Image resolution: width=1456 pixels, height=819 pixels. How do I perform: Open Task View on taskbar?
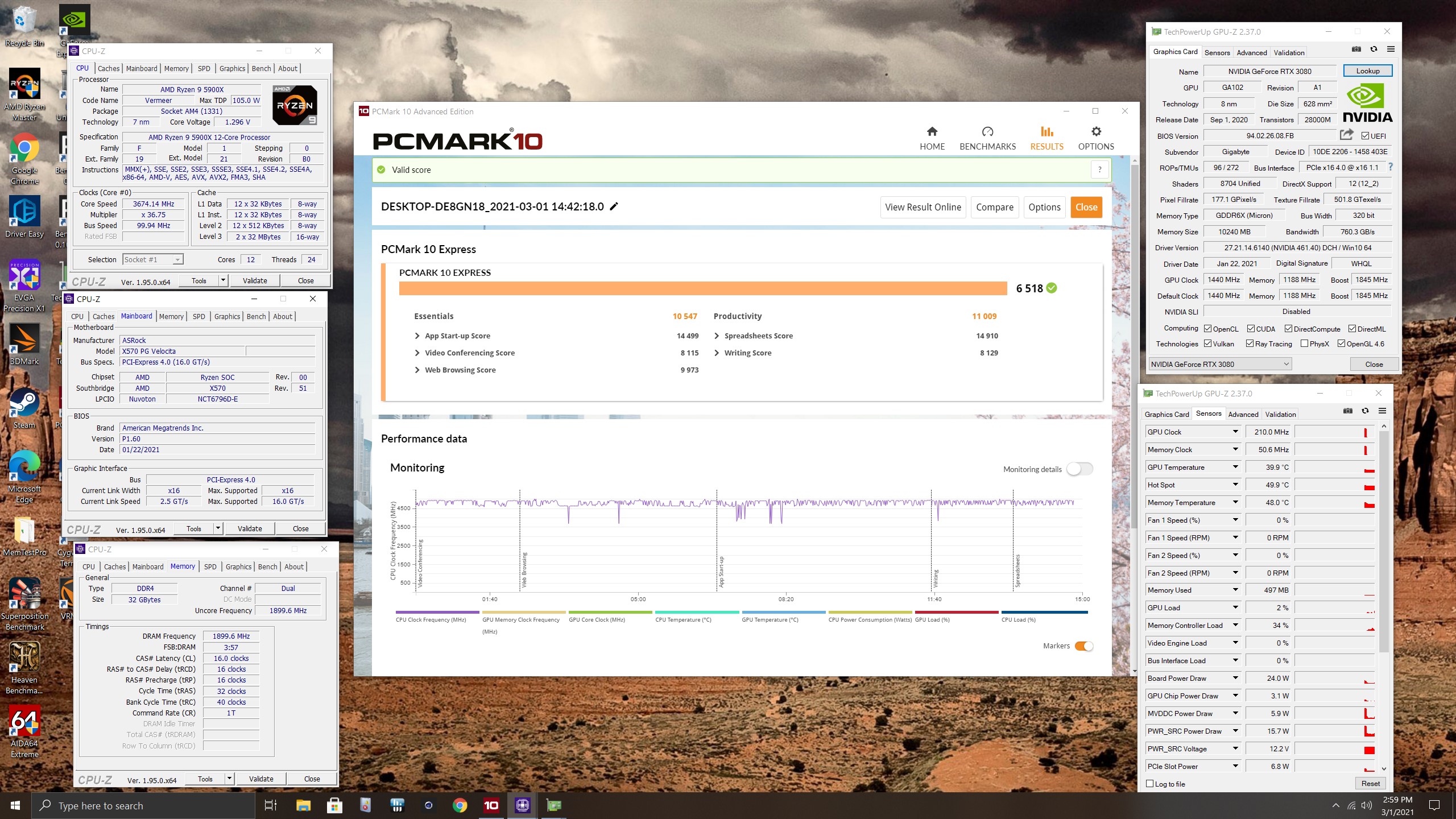271,805
